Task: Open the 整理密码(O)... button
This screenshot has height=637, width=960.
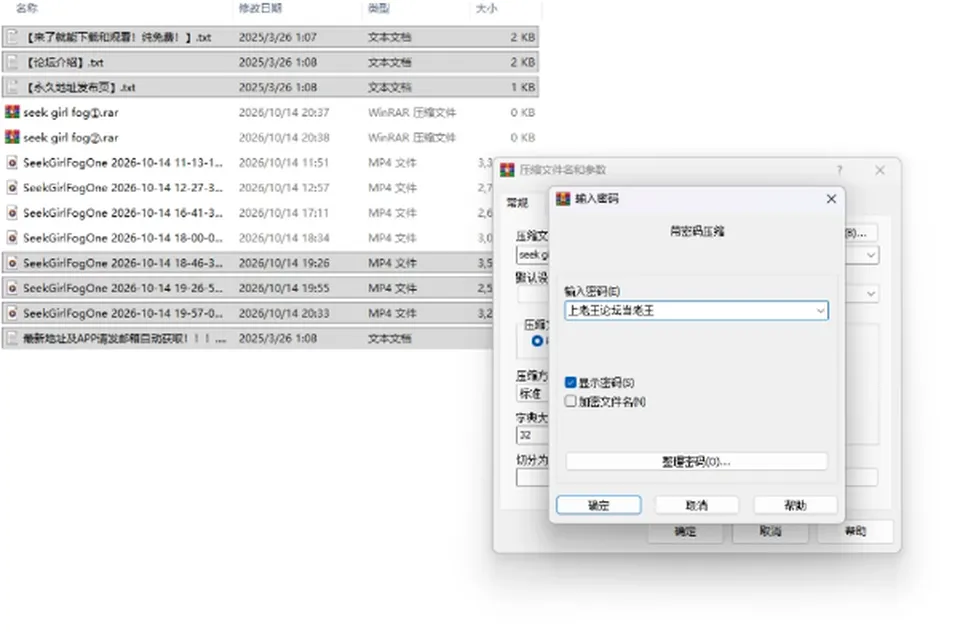Action: (x=697, y=461)
